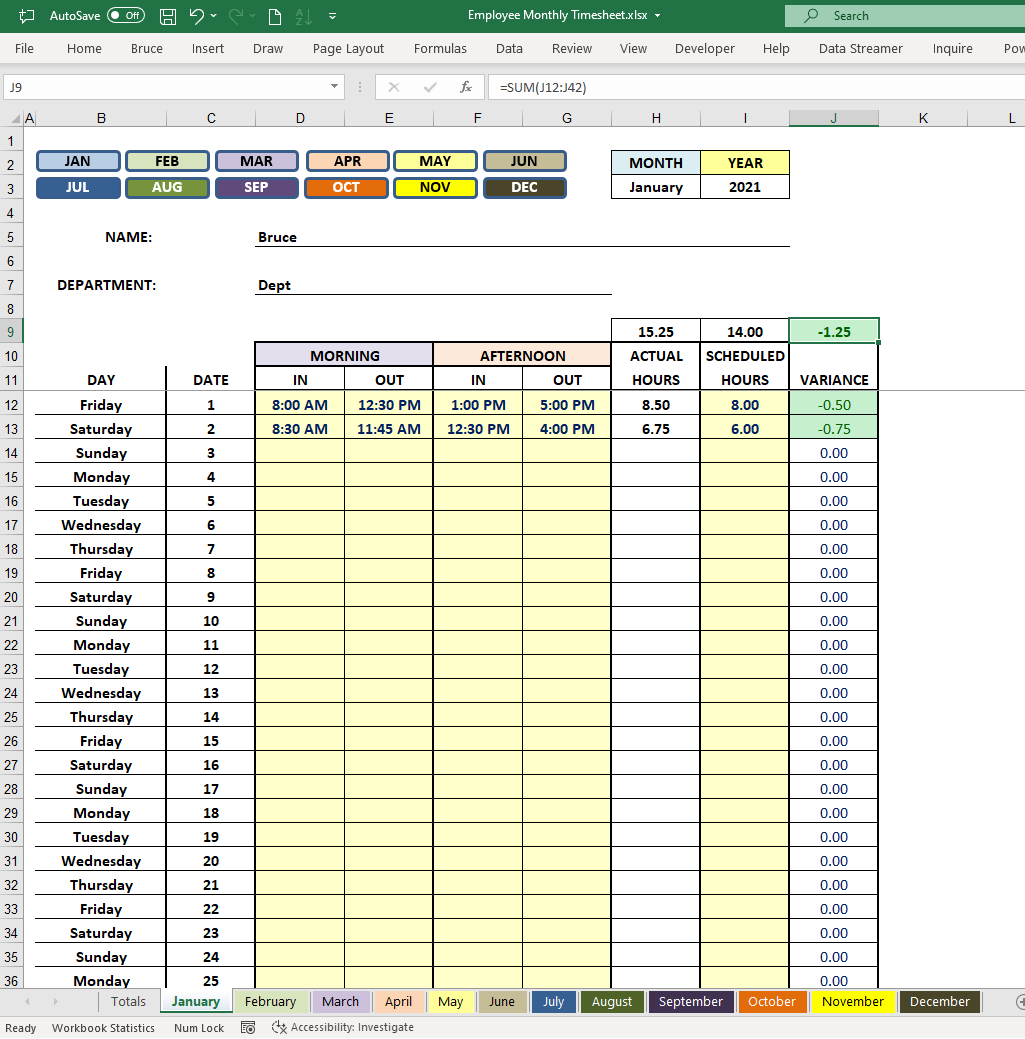Screen dimensions: 1025x1039
Task: Click the macro recording icon in status bar
Action: tap(247, 1027)
